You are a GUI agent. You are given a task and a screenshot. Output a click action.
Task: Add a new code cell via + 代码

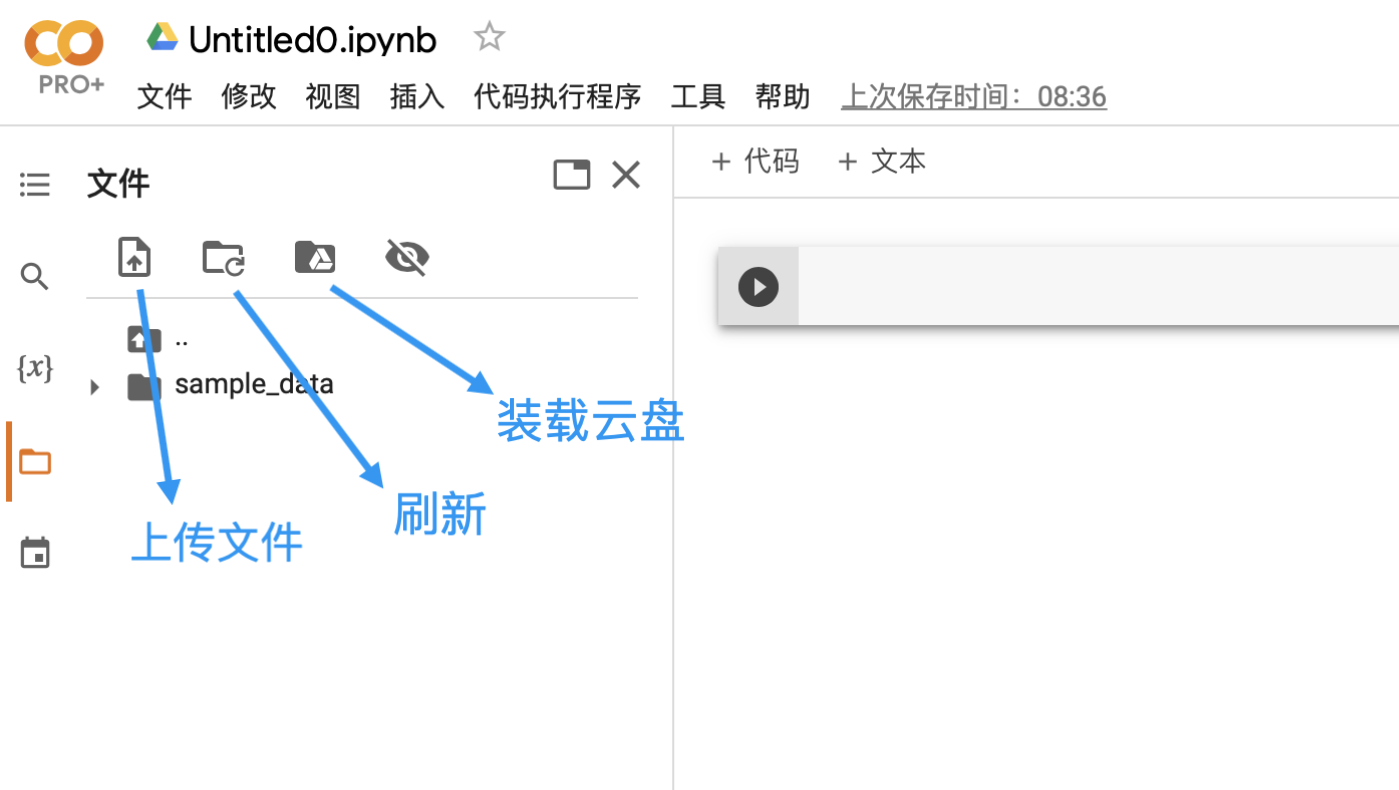pos(756,161)
